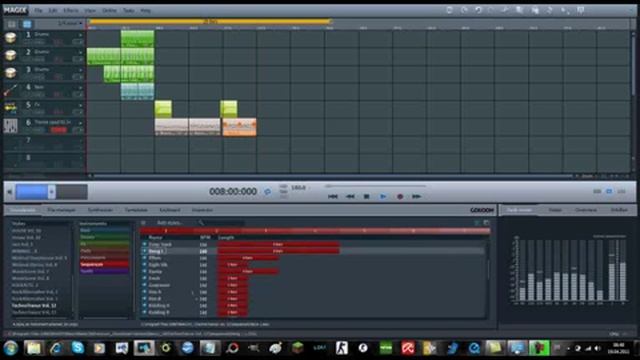Screen dimensions: 640x360
Task: Expand track 3 Drums with its arrow
Action: 80,70
